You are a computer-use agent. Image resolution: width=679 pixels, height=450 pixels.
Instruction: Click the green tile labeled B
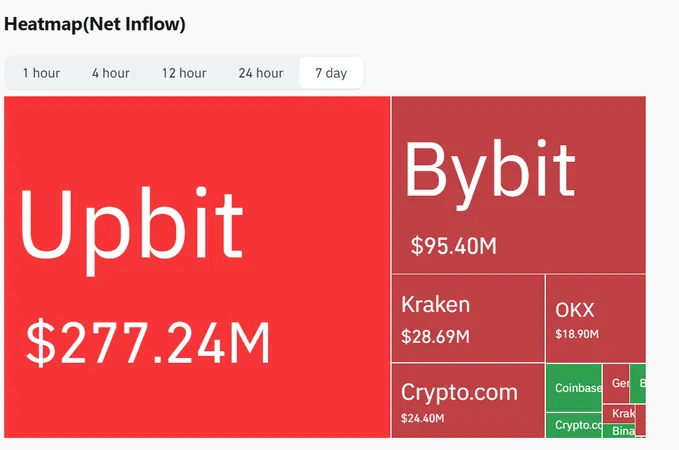(x=638, y=383)
